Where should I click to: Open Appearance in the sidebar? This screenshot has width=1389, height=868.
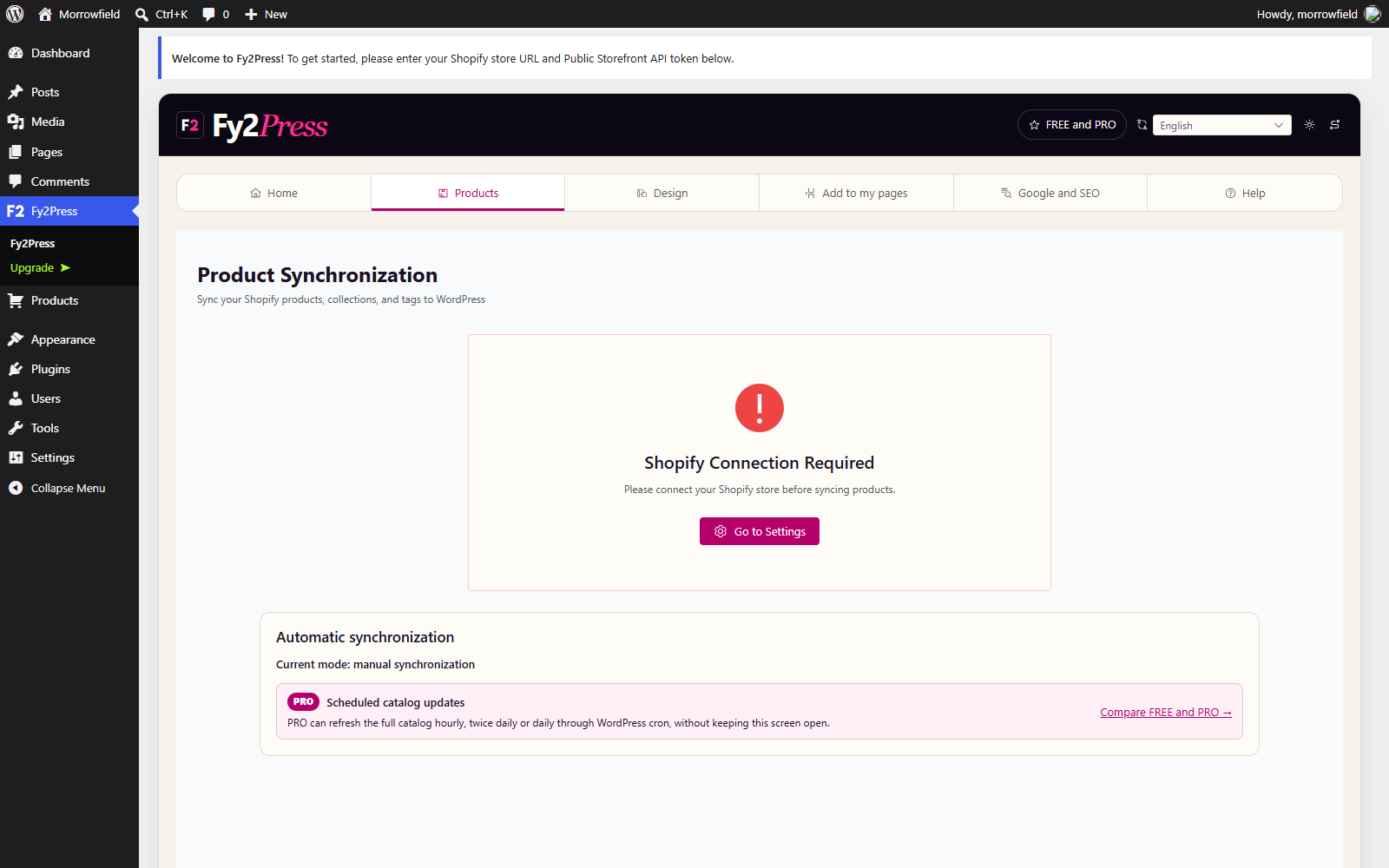[x=69, y=339]
